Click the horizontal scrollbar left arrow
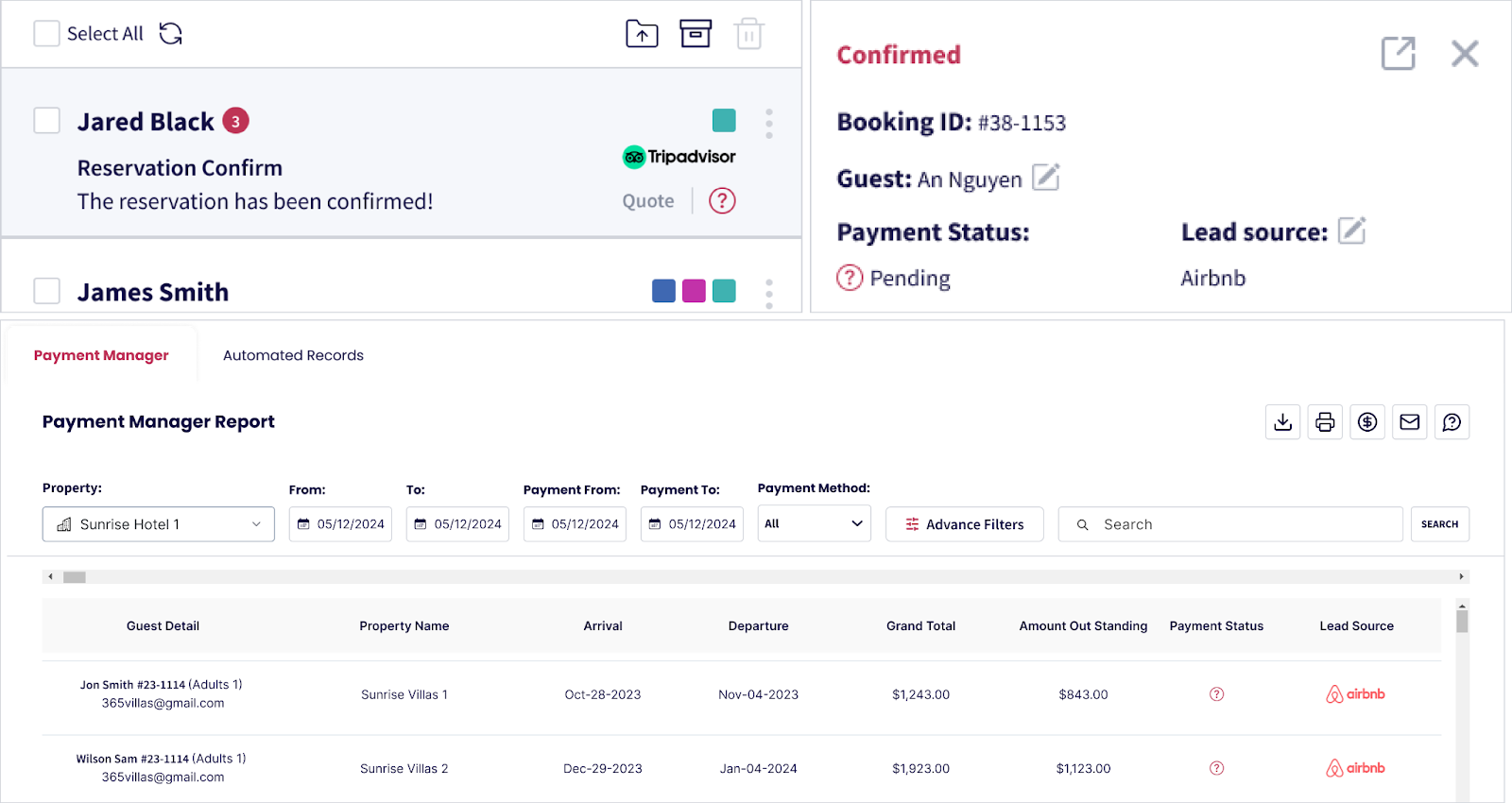This screenshot has width=1512, height=803. [51, 576]
